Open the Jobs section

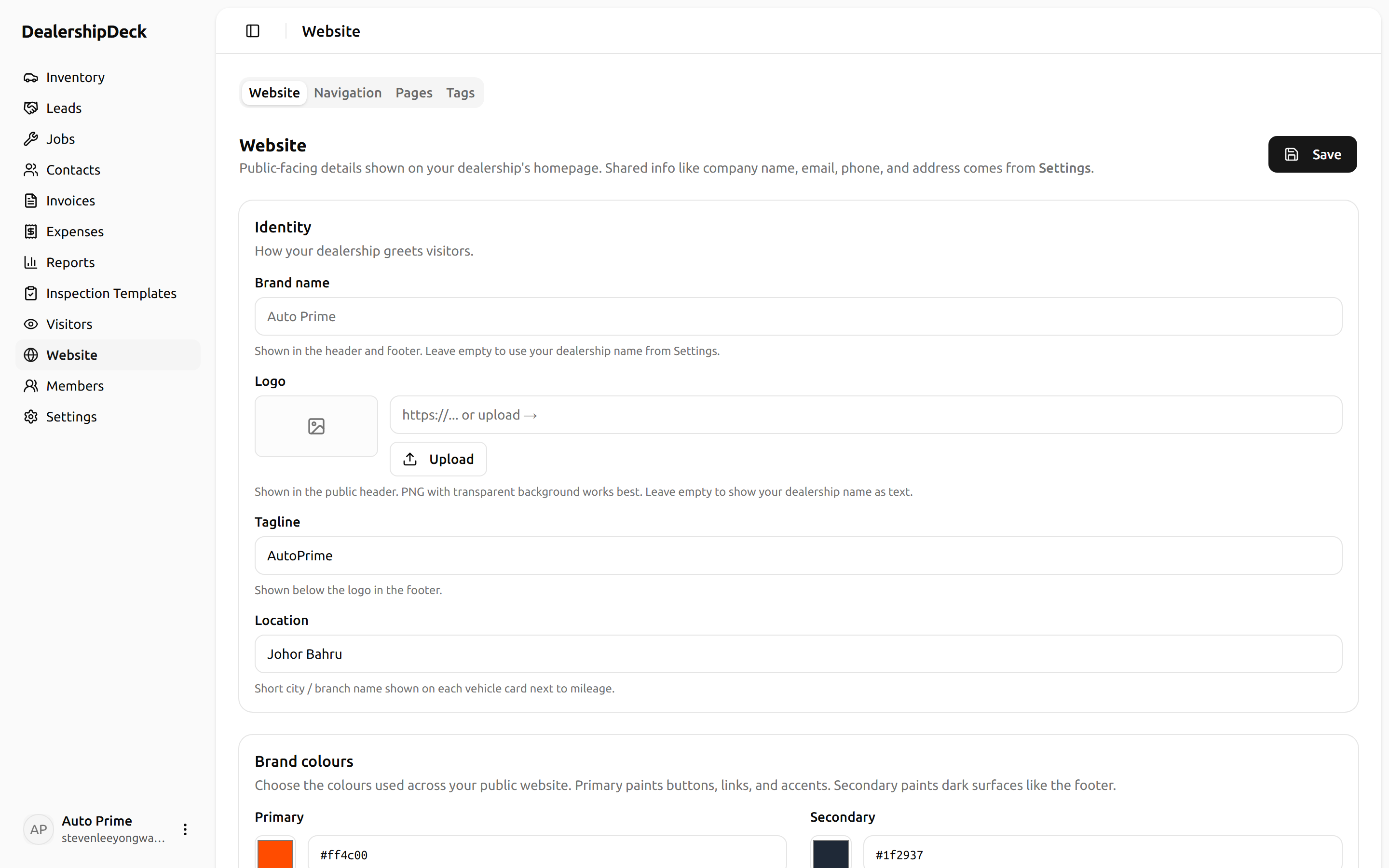[x=108, y=139]
